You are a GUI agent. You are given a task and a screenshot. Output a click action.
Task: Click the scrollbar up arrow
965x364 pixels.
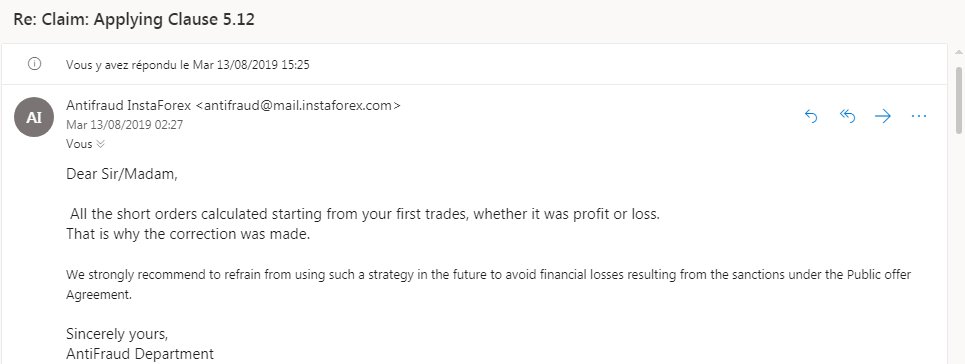pyautogui.click(x=959, y=54)
